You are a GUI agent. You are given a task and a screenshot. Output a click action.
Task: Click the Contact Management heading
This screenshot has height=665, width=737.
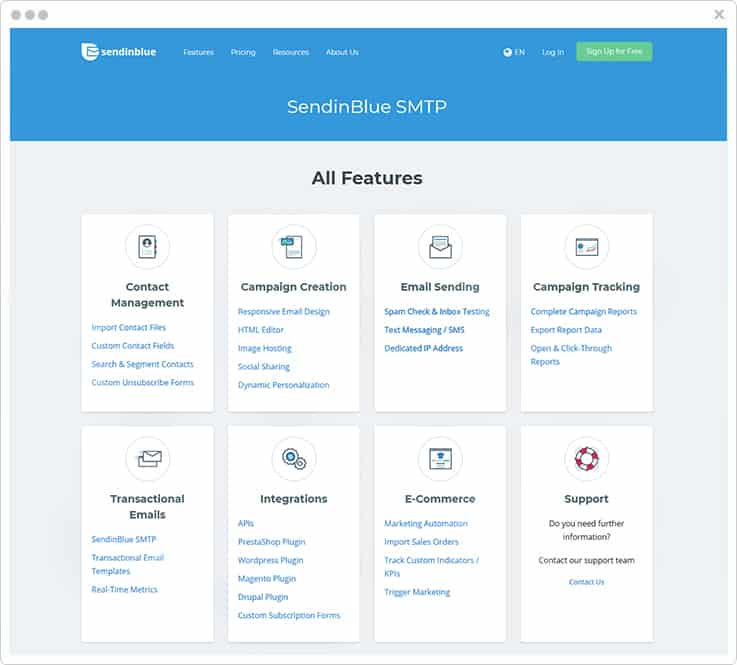(x=148, y=295)
